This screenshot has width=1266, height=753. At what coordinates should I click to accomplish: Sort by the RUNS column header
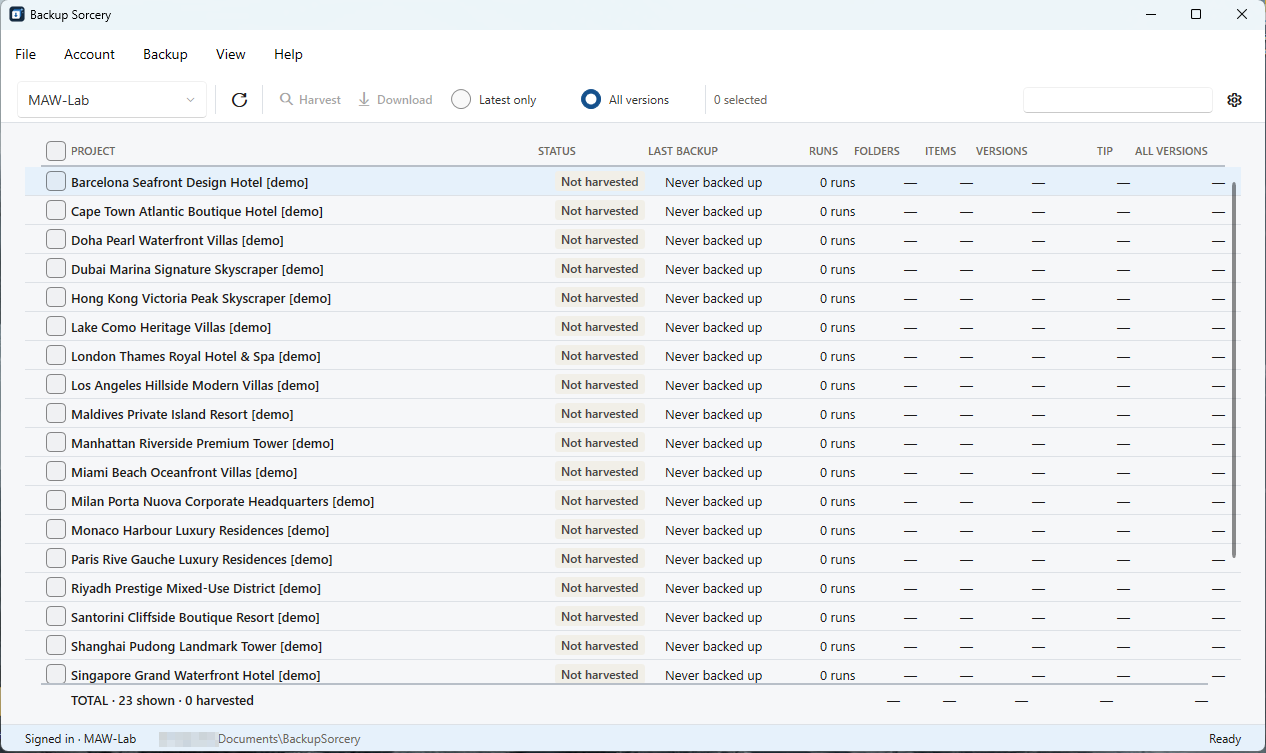824,151
